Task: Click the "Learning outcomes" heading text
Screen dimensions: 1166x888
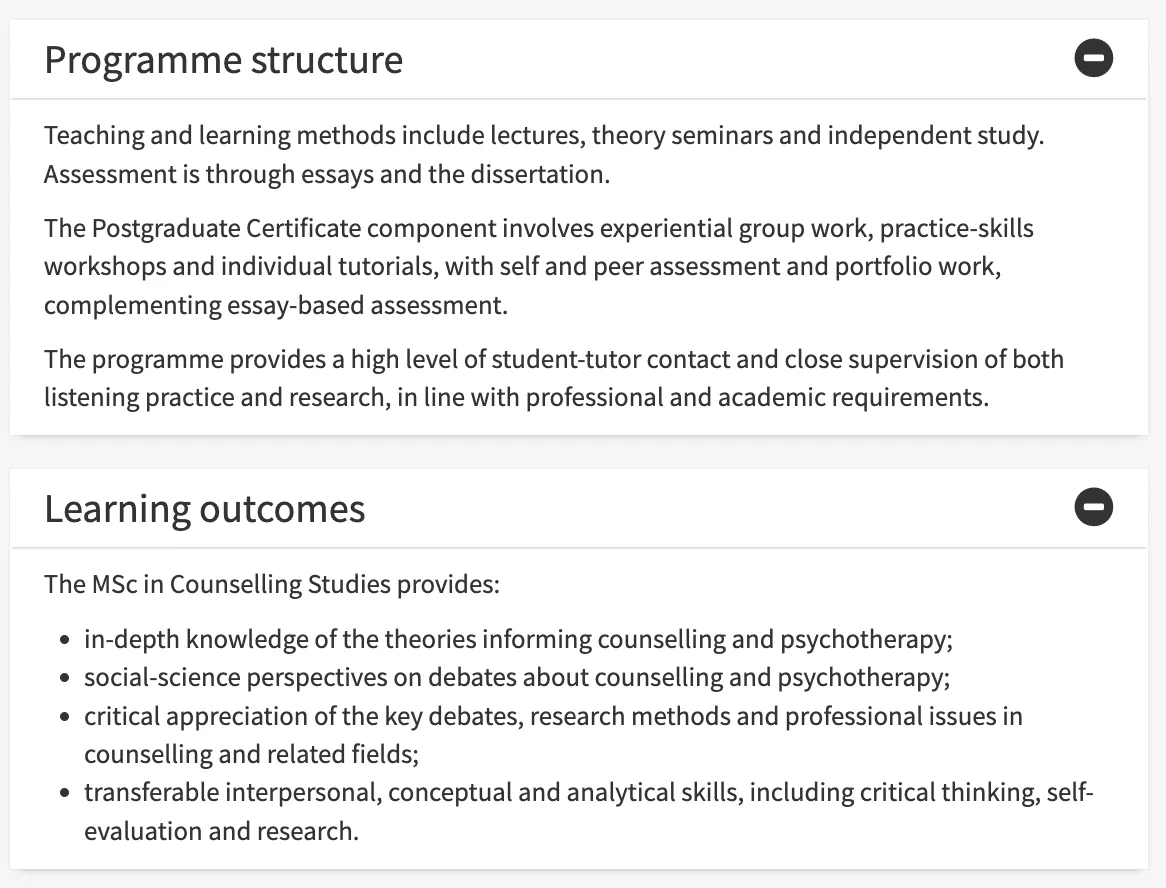Action: point(204,509)
